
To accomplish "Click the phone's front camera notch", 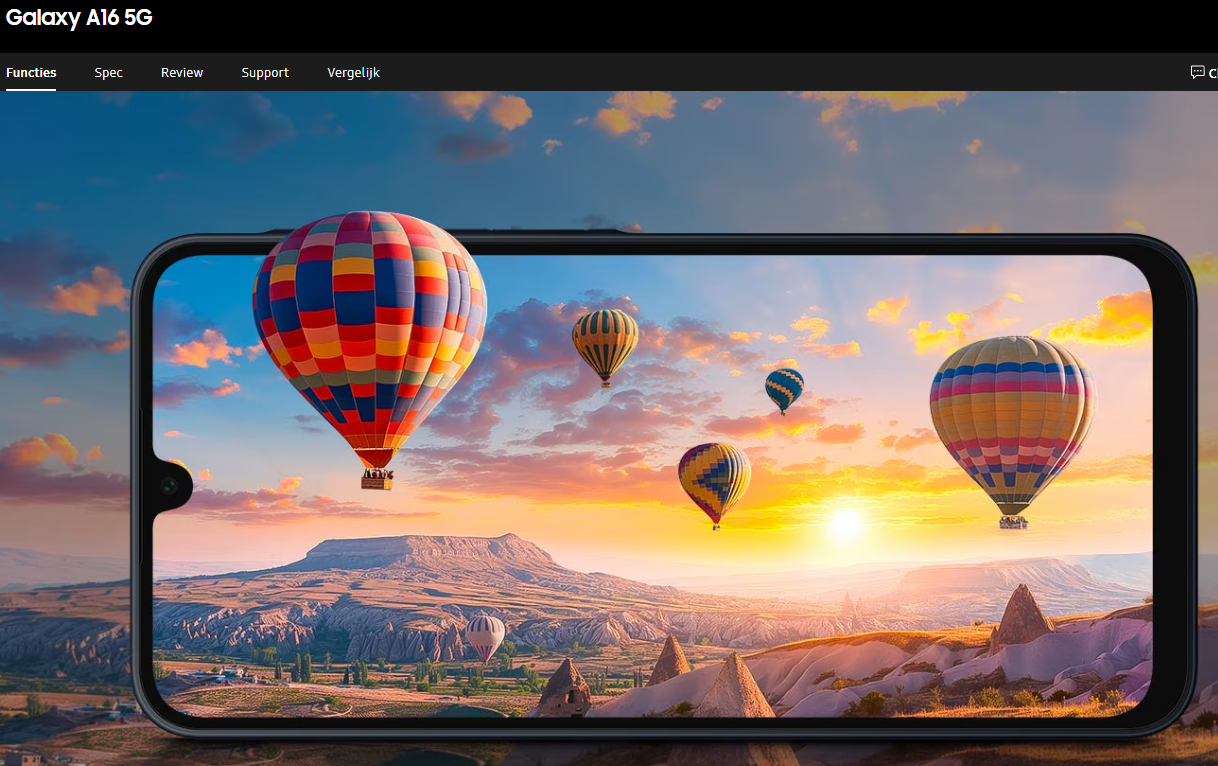I will click(168, 486).
